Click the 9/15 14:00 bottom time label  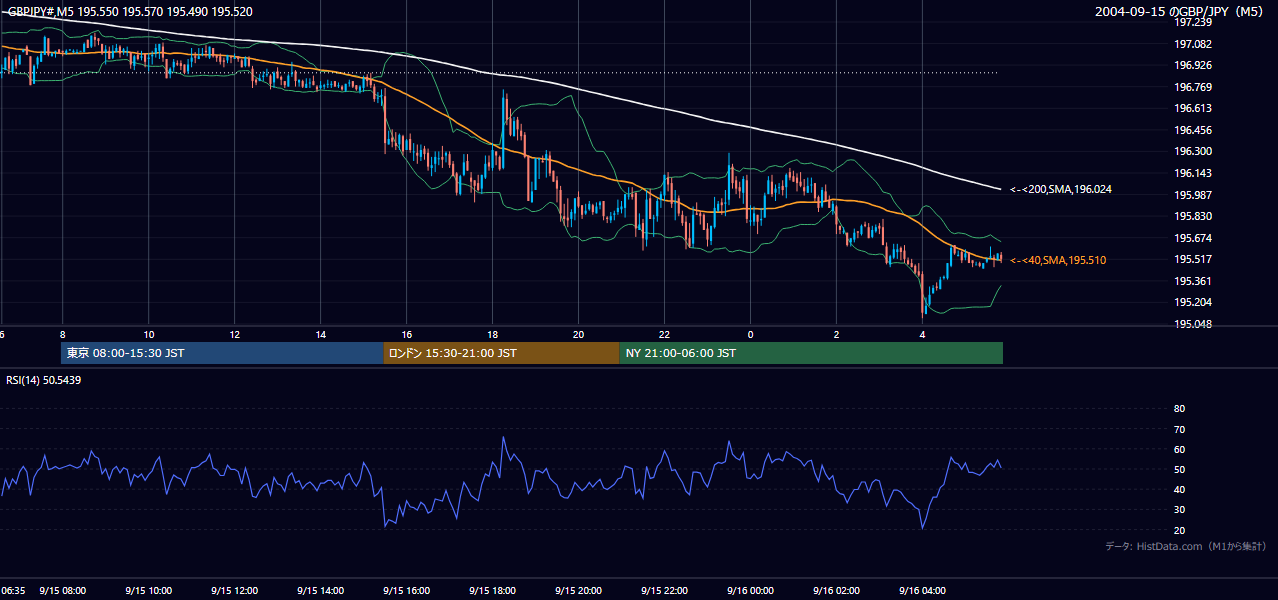click(320, 590)
